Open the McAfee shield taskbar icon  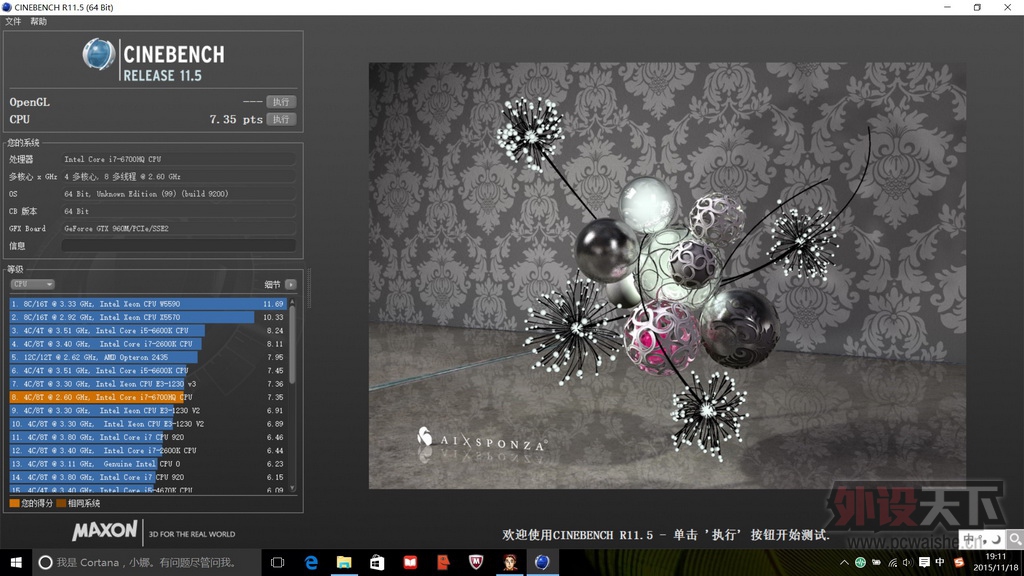[476, 562]
